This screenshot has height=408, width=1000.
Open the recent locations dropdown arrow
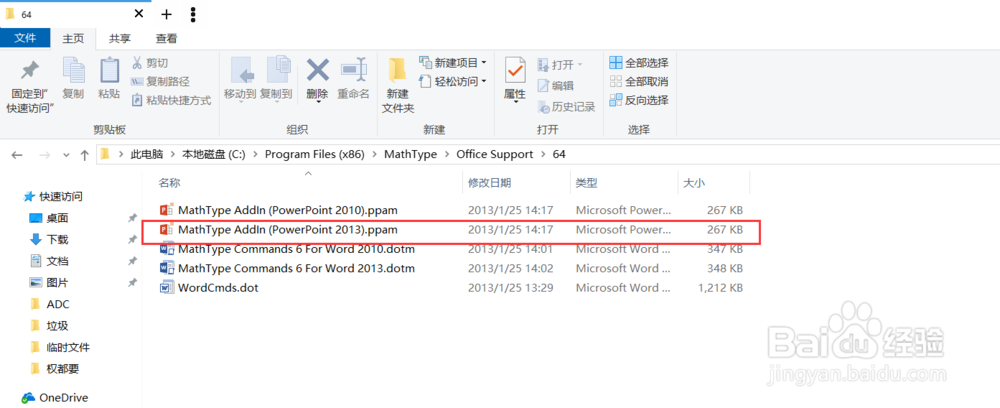coord(66,155)
